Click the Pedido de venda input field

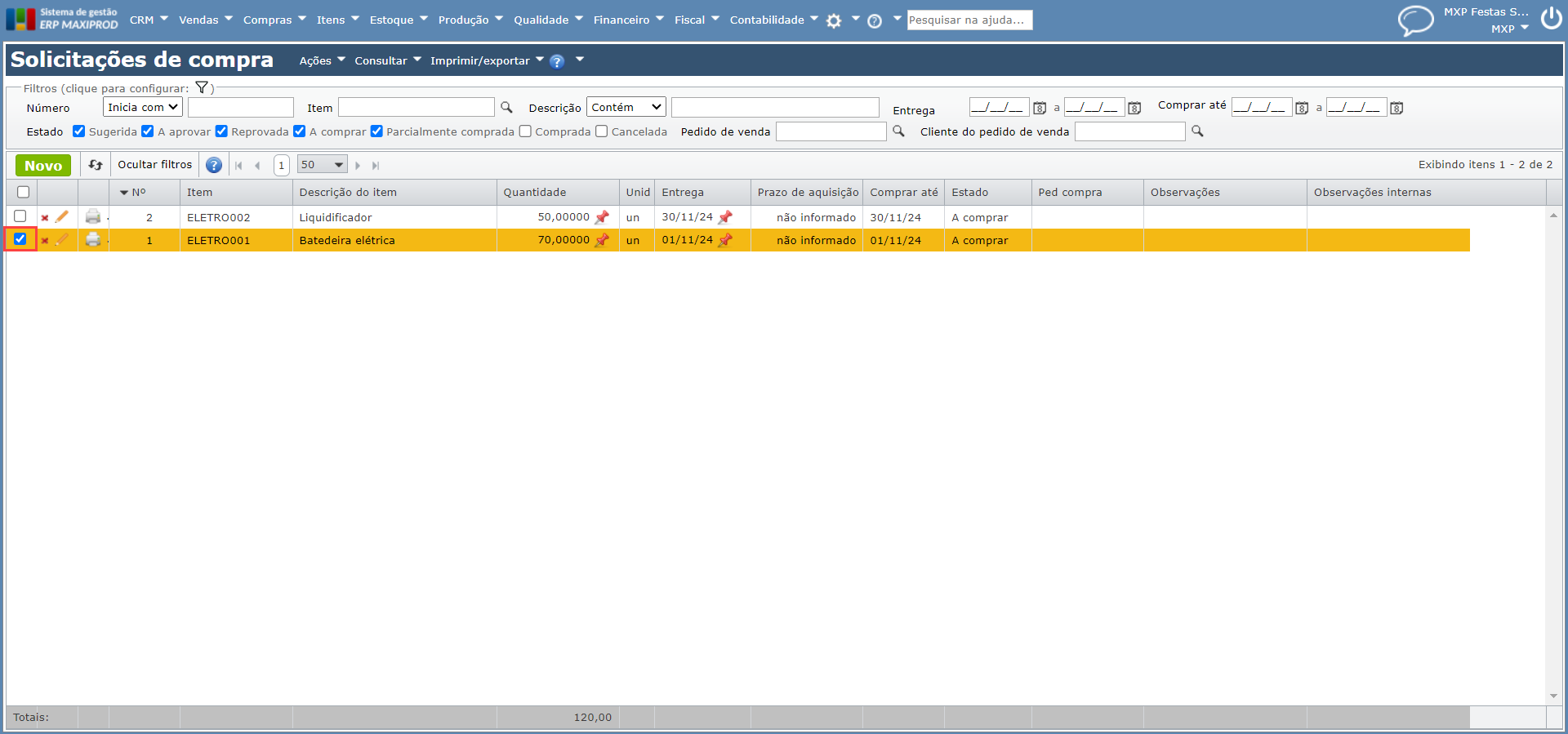coord(831,131)
